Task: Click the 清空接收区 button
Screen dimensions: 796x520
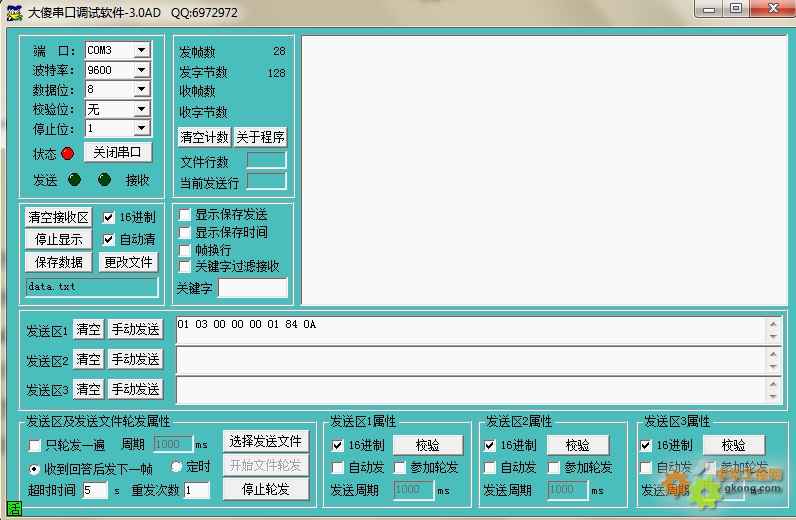Action: pyautogui.click(x=59, y=217)
